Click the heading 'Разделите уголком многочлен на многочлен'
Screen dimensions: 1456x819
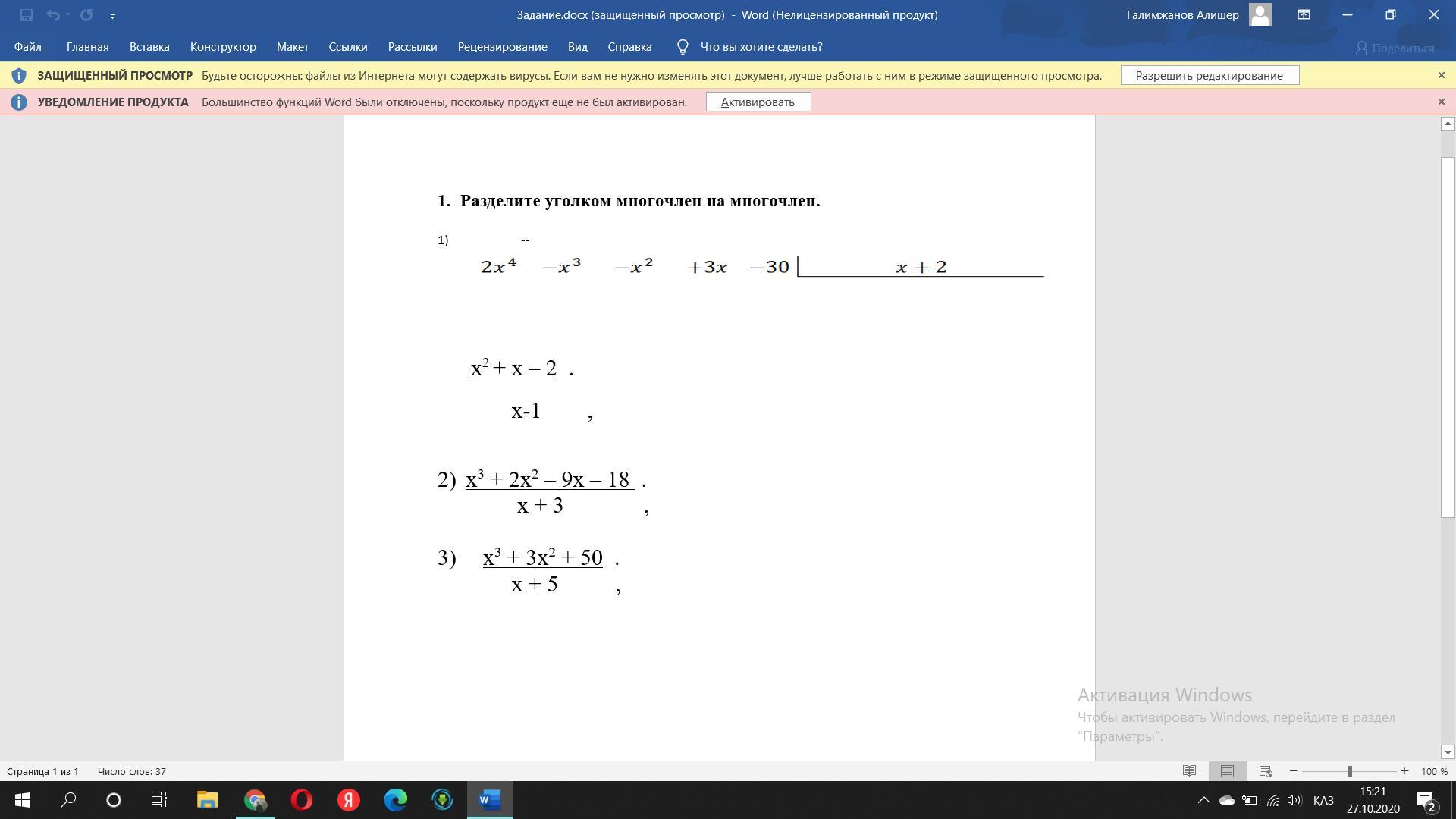(640, 201)
